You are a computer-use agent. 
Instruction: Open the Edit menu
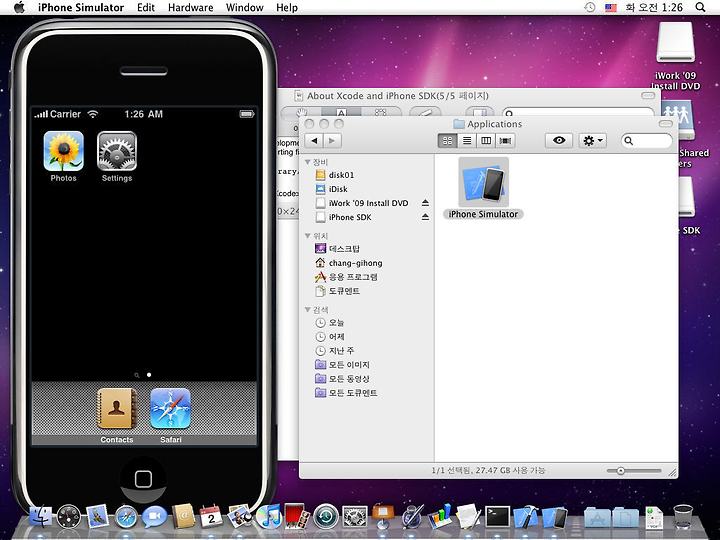pyautogui.click(x=146, y=7)
